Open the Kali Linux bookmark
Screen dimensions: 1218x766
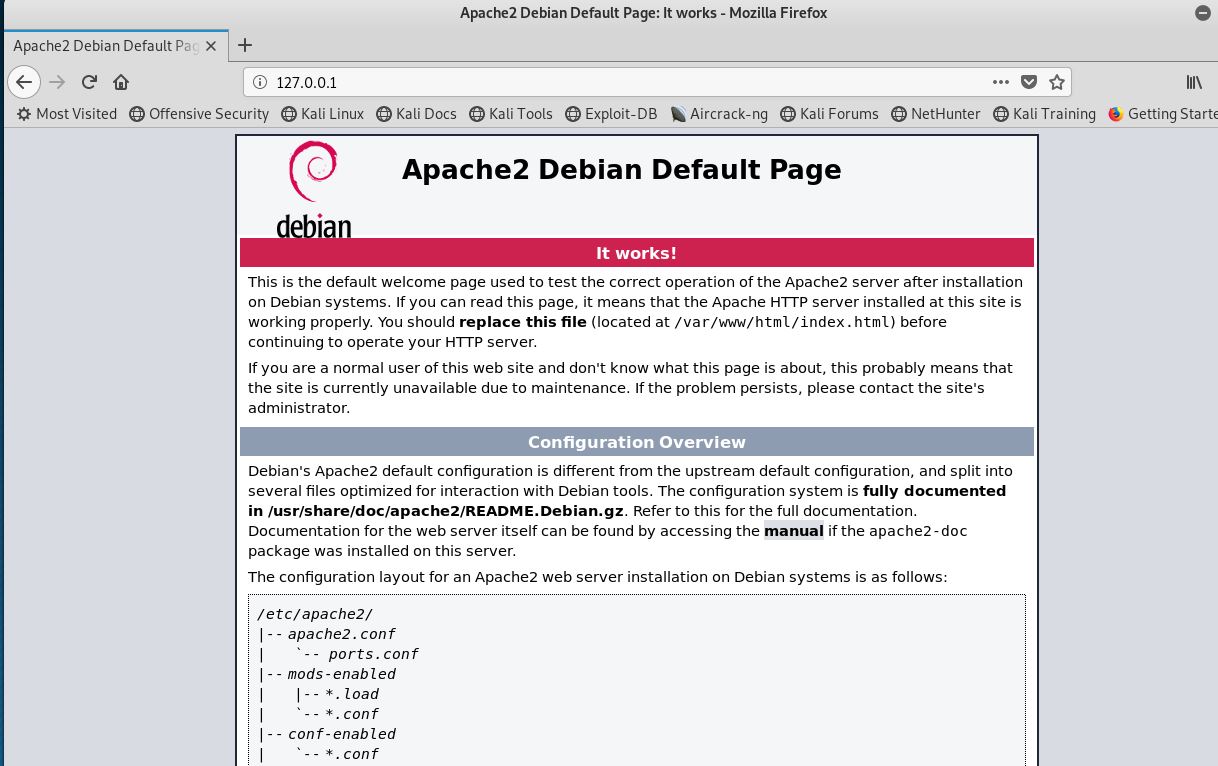coord(322,114)
